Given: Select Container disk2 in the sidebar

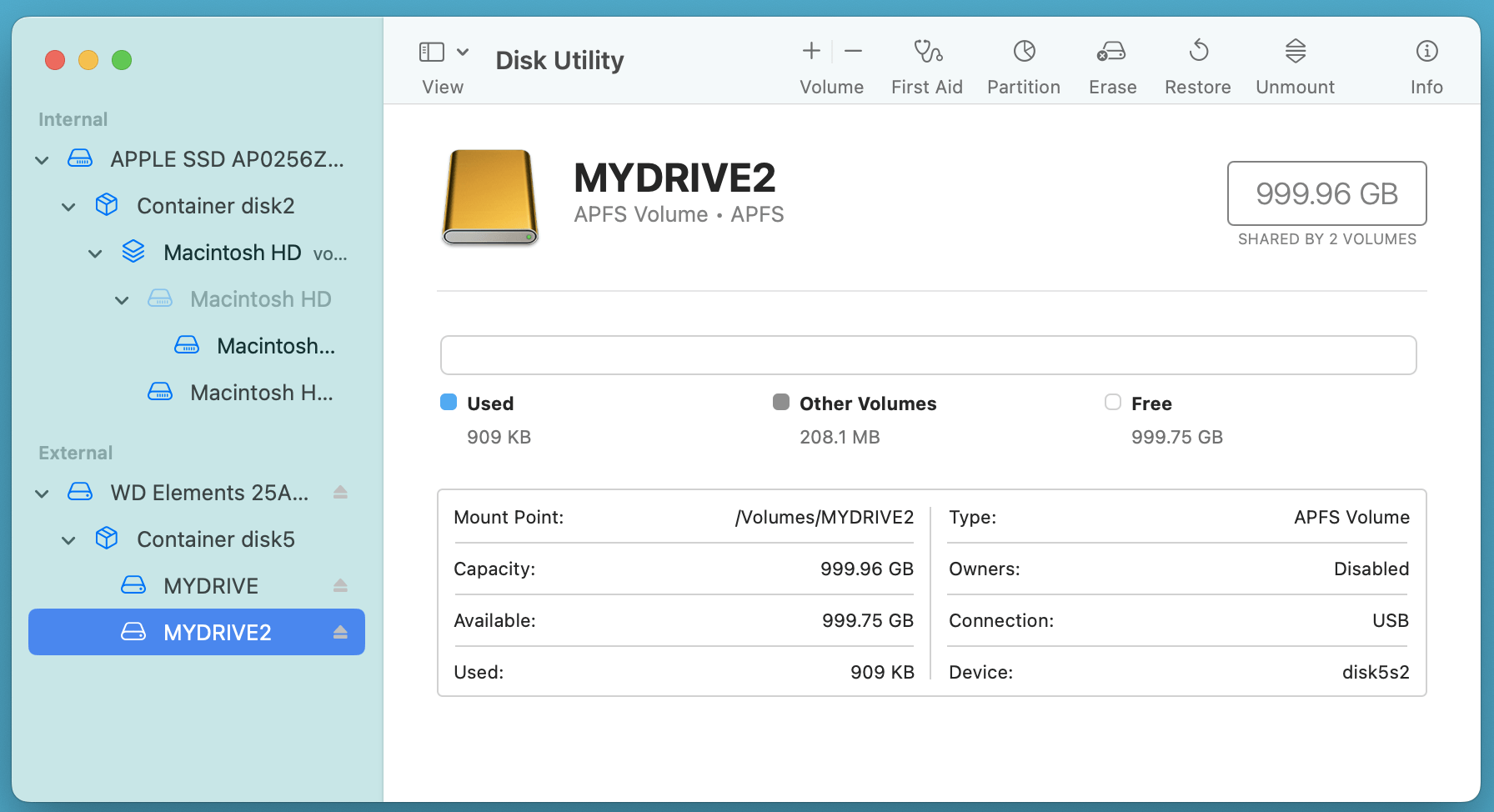Looking at the screenshot, I should pos(215,205).
